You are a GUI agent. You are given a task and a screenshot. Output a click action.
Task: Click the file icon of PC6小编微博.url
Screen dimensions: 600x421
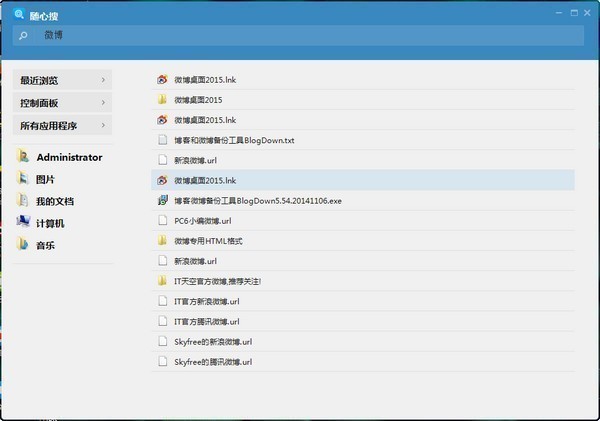(x=163, y=221)
